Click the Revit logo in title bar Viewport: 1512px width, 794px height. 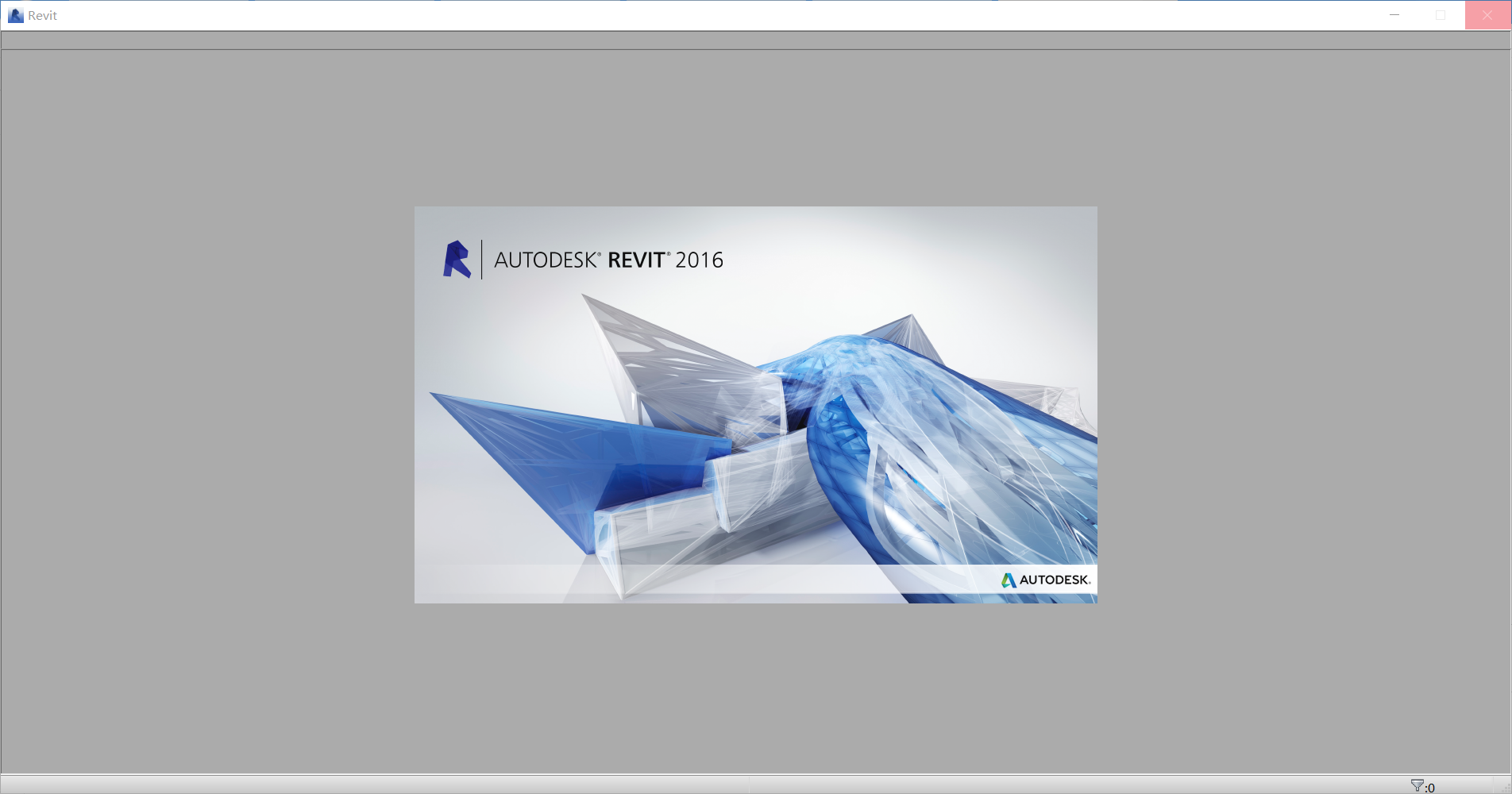(x=16, y=15)
